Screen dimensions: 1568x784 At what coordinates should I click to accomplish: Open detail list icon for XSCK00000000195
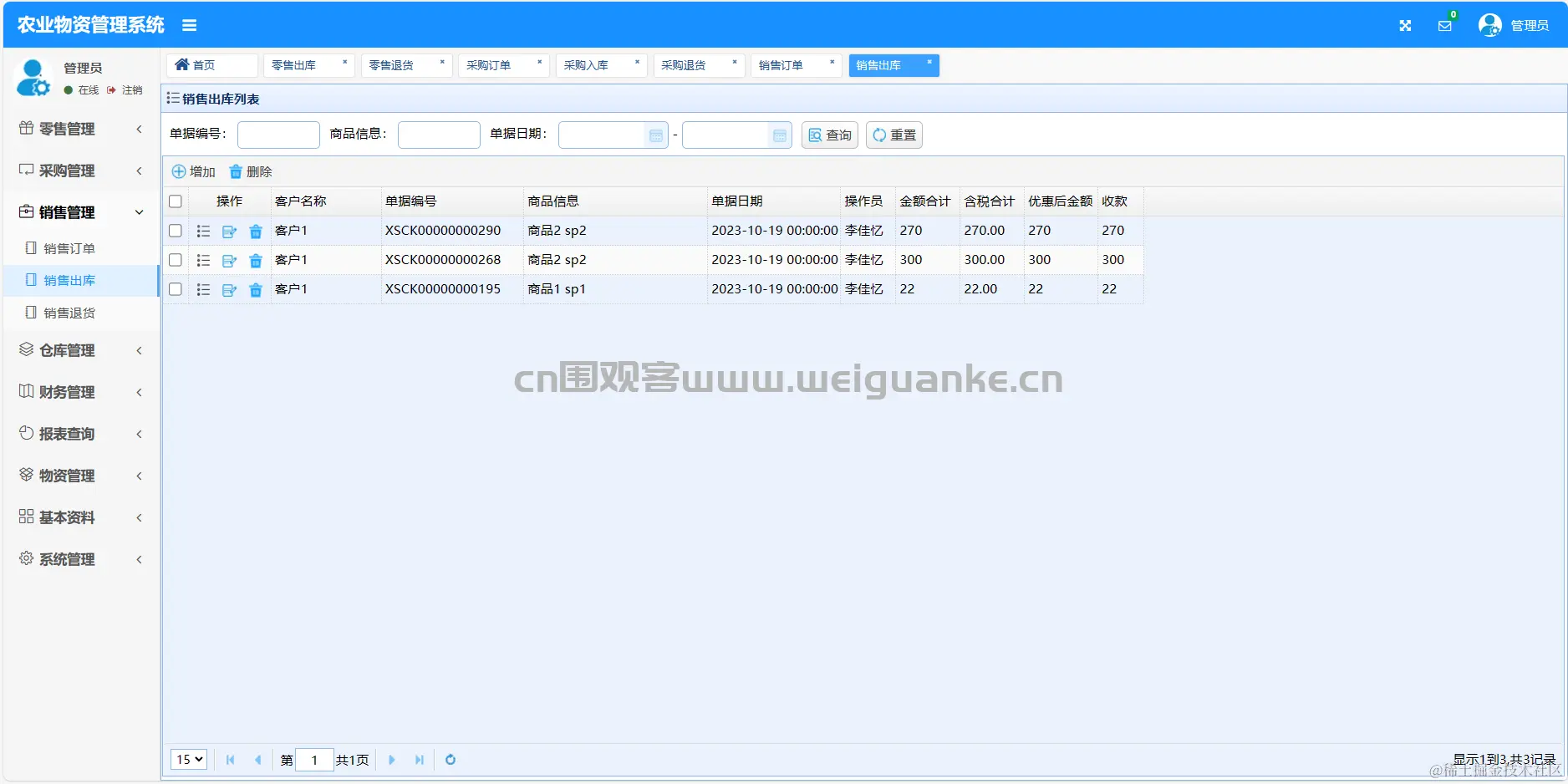[203, 290]
